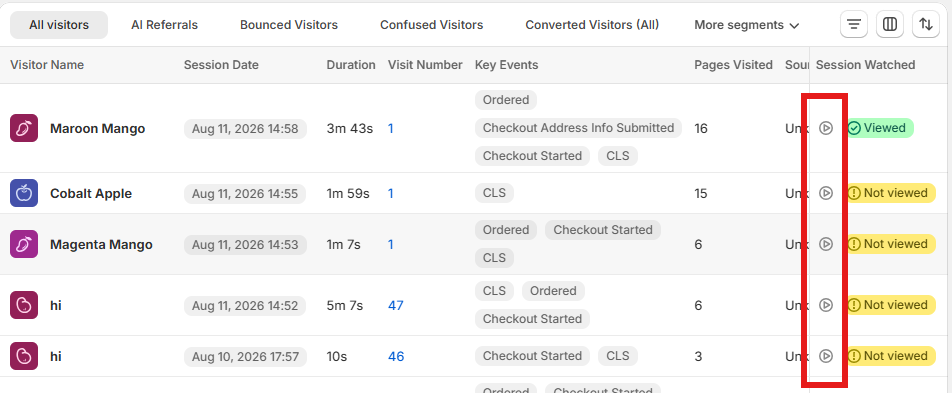Click Cobalt Apple's Not viewed badge
This screenshot has width=952, height=393.
(x=891, y=193)
